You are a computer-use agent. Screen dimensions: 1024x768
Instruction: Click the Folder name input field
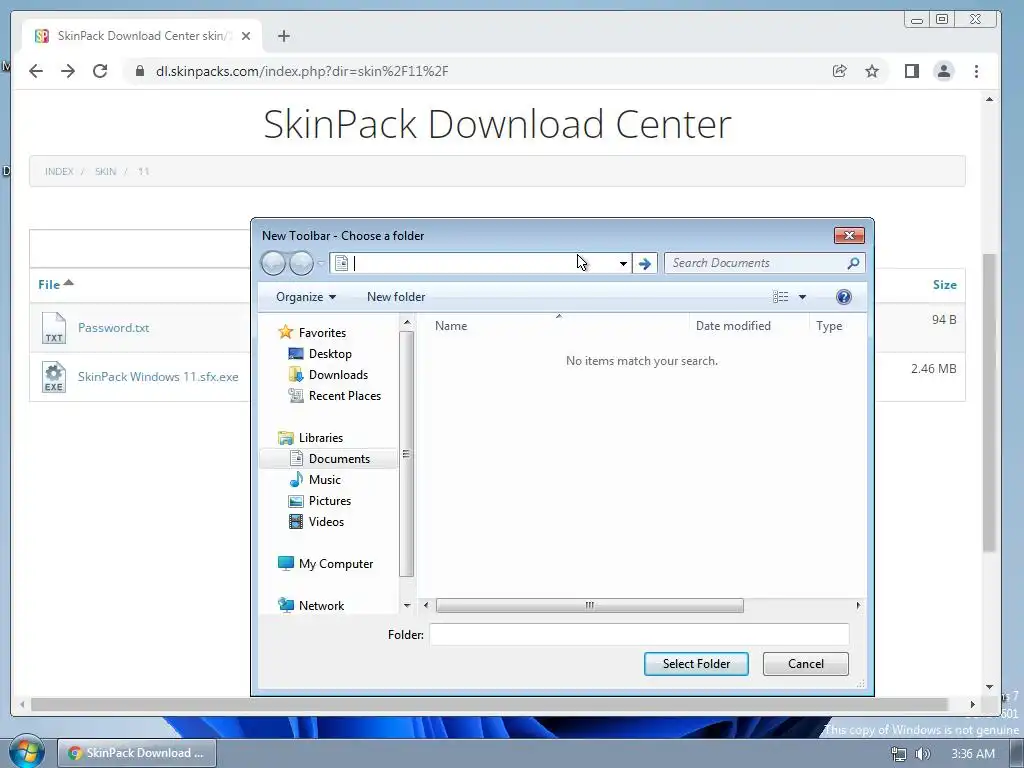pyautogui.click(x=639, y=634)
